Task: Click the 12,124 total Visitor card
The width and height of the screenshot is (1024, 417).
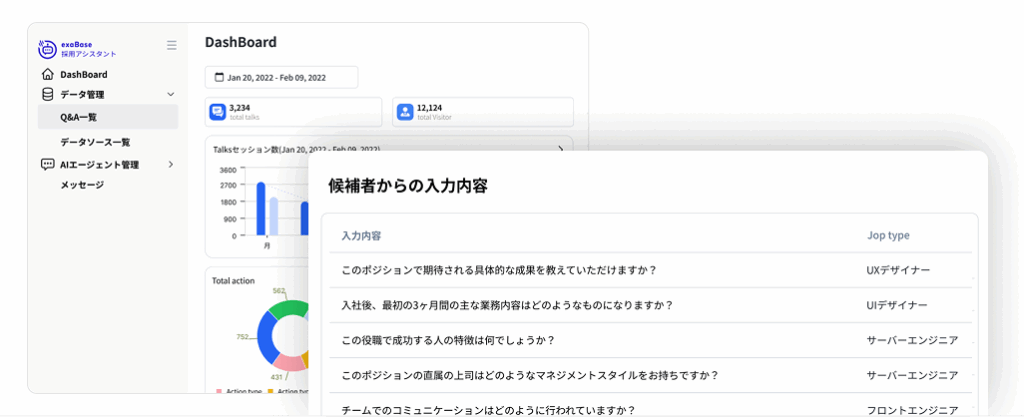Action: click(x=483, y=112)
